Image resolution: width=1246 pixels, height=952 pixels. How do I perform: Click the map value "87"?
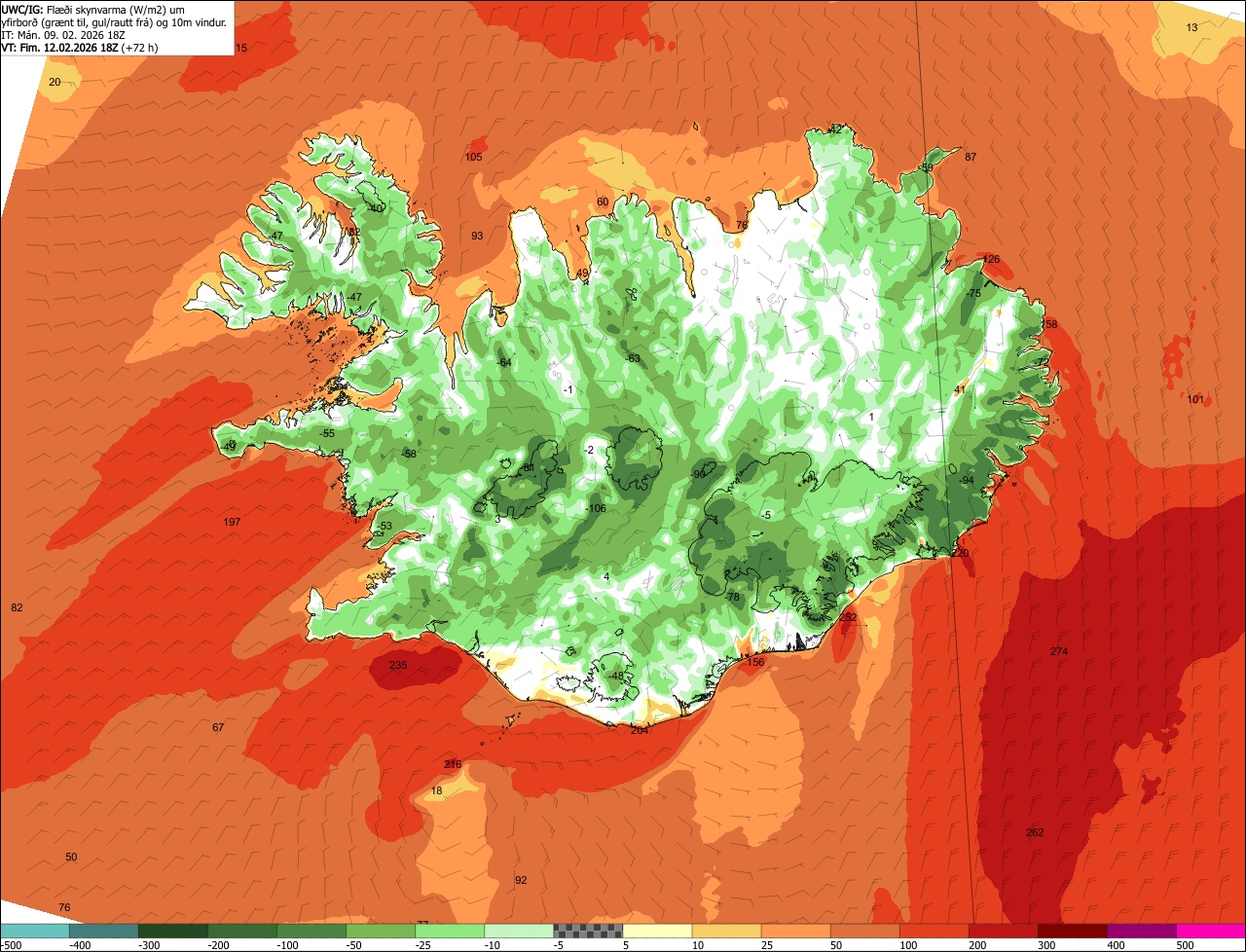point(971,157)
